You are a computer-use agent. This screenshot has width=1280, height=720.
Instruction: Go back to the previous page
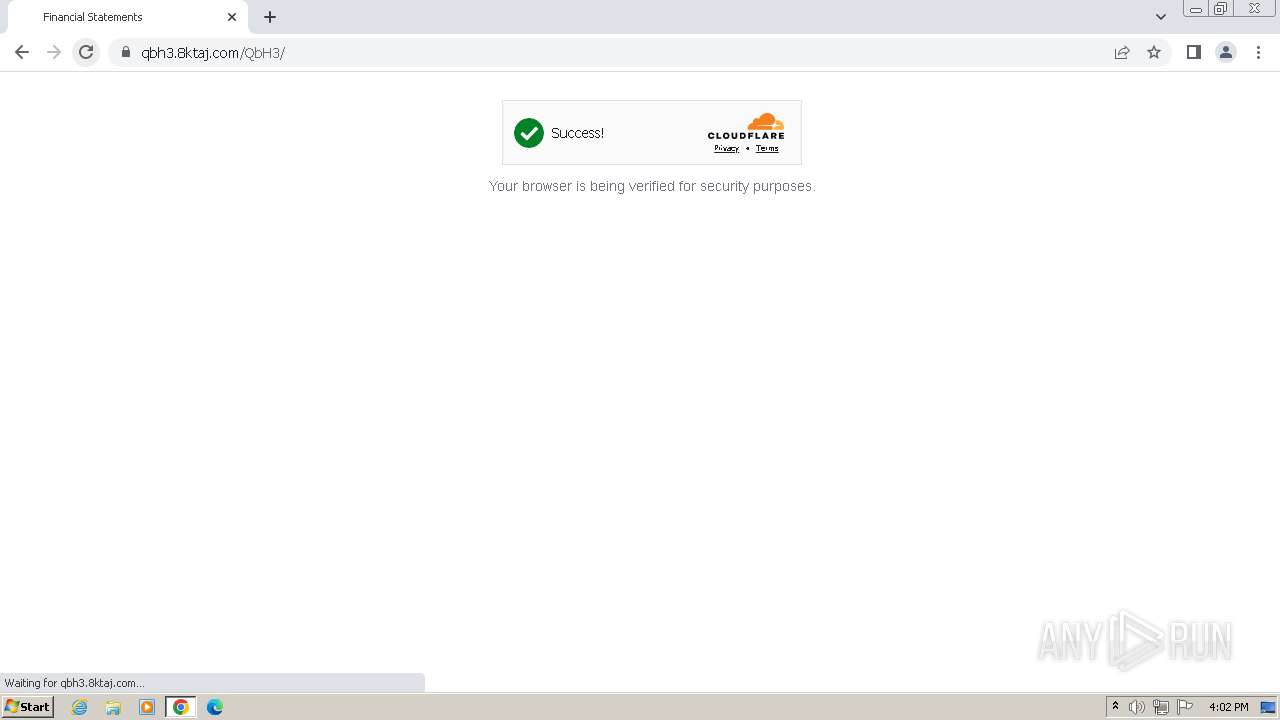click(x=22, y=52)
